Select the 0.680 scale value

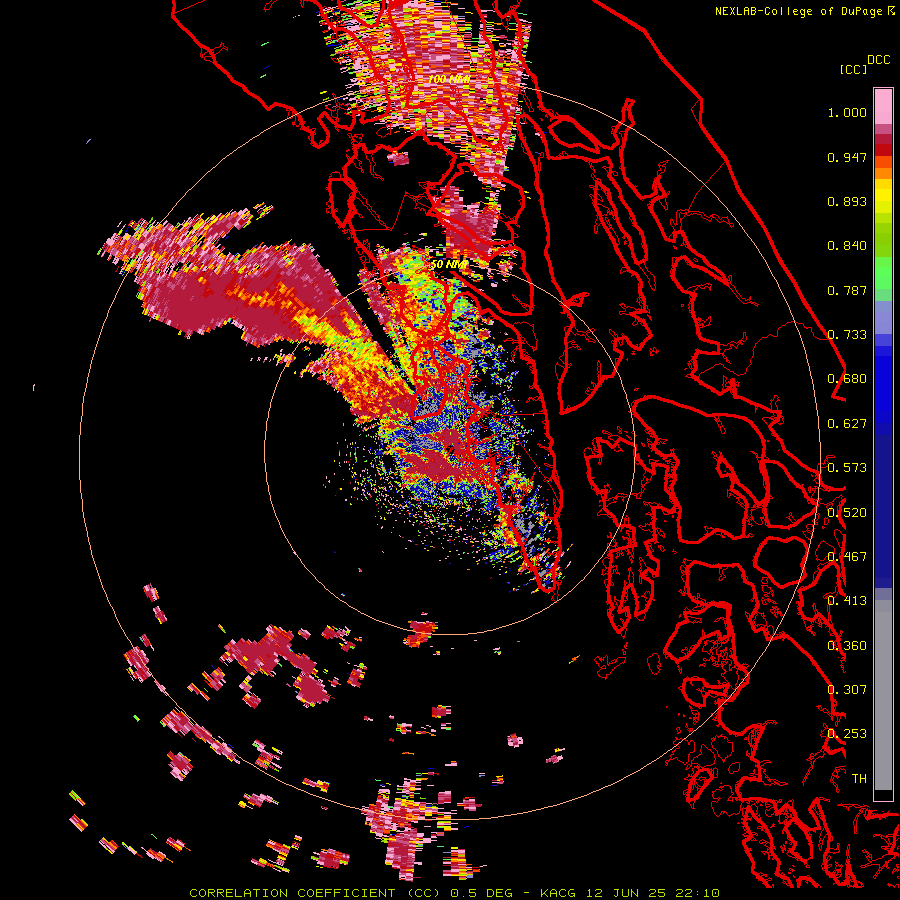(x=847, y=379)
